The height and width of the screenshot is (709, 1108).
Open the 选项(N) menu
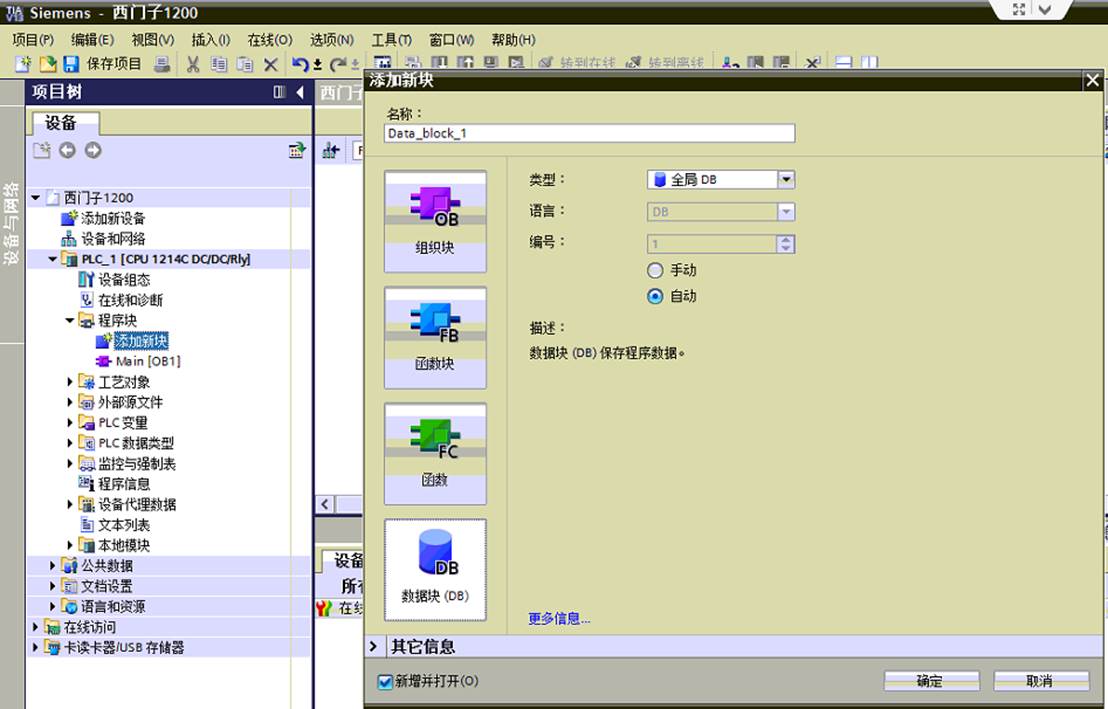click(331, 40)
